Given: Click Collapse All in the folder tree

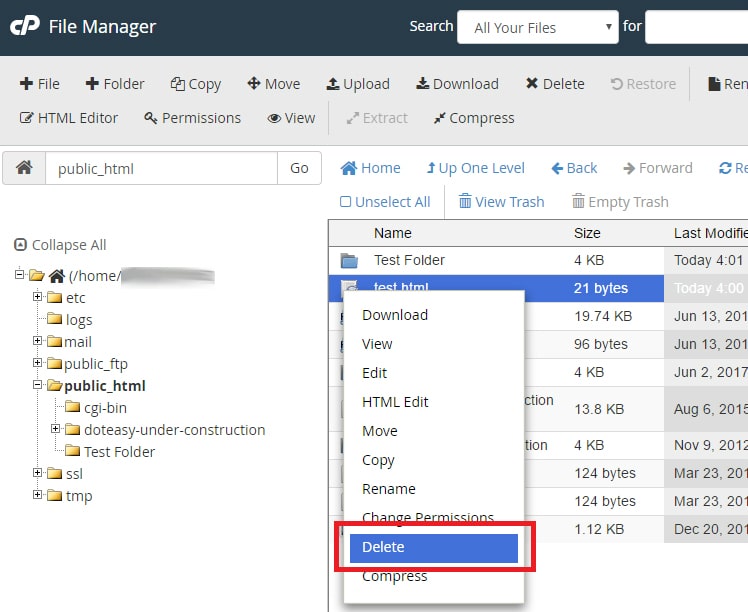Looking at the screenshot, I should click(60, 245).
